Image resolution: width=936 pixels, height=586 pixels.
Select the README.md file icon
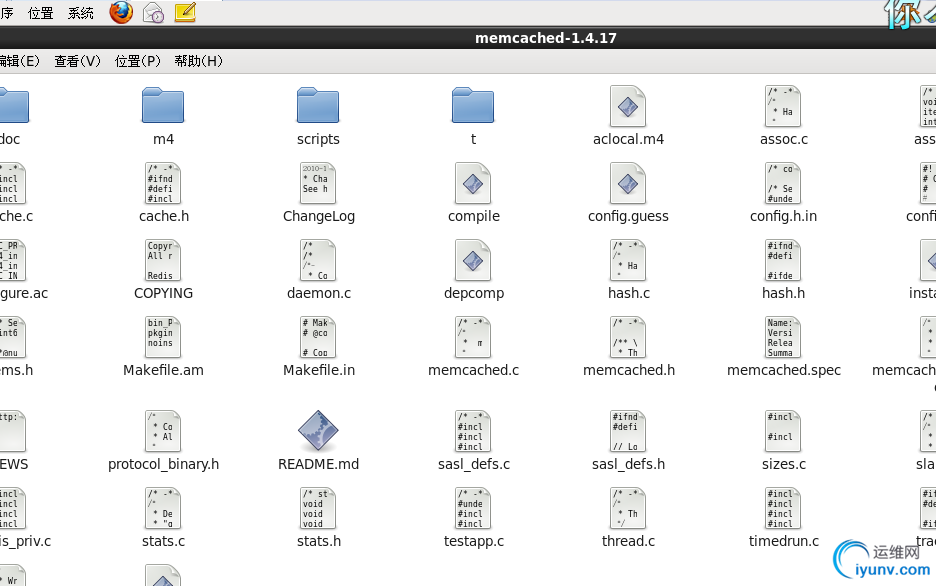point(318,430)
